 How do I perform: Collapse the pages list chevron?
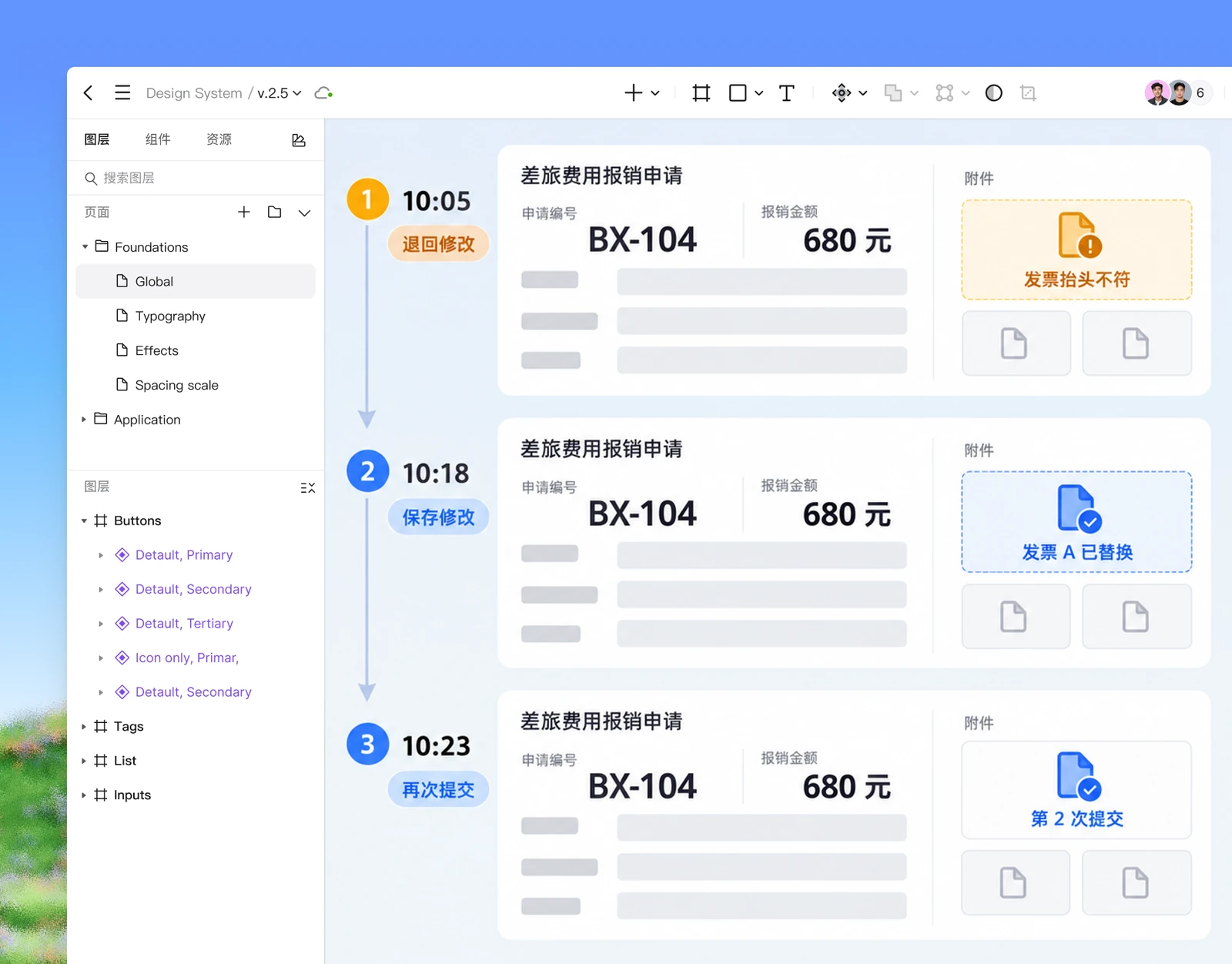pyautogui.click(x=304, y=213)
